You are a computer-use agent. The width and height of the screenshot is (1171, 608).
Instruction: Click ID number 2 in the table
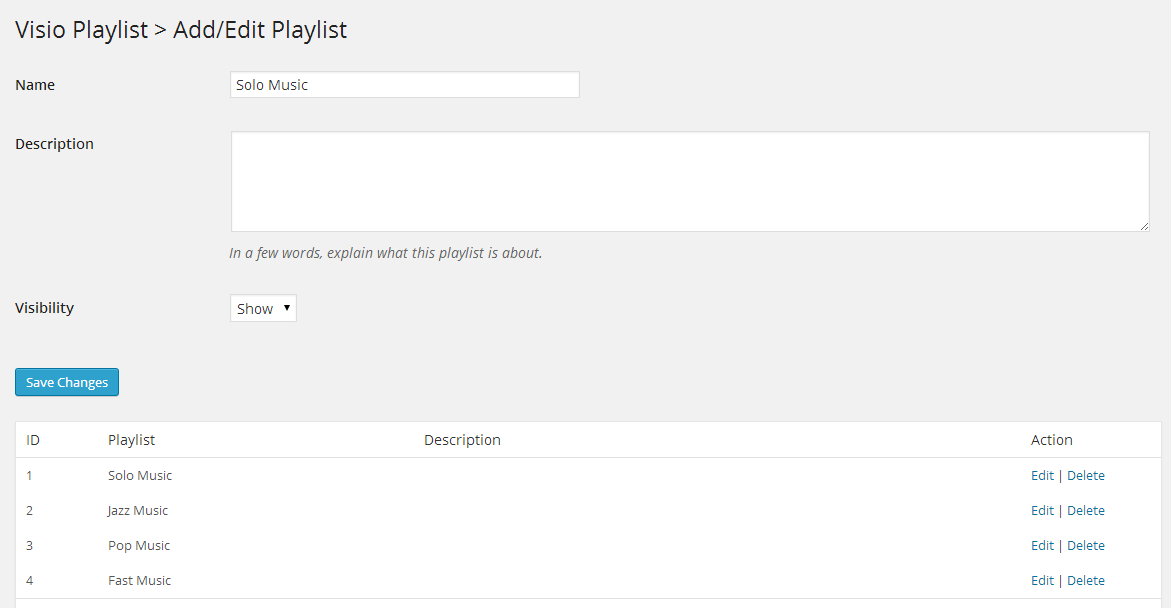[30, 510]
